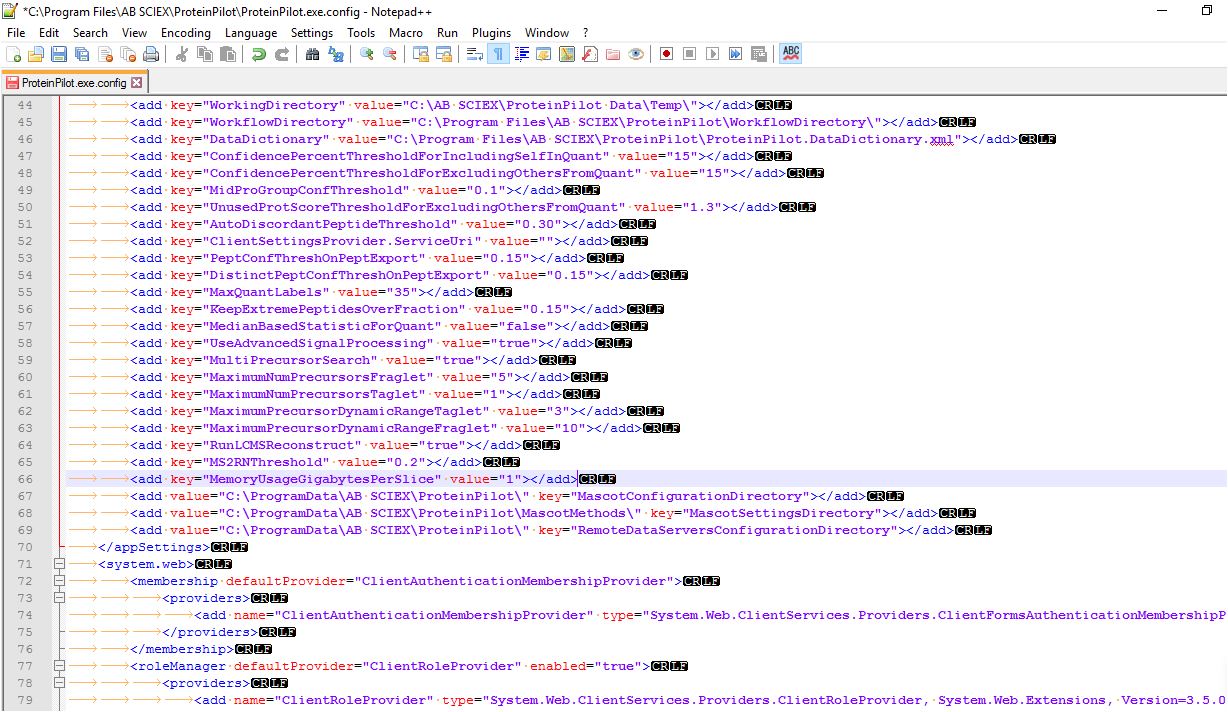Run macro multiple times icon
Screen dimensions: 1228x712
click(x=735, y=53)
